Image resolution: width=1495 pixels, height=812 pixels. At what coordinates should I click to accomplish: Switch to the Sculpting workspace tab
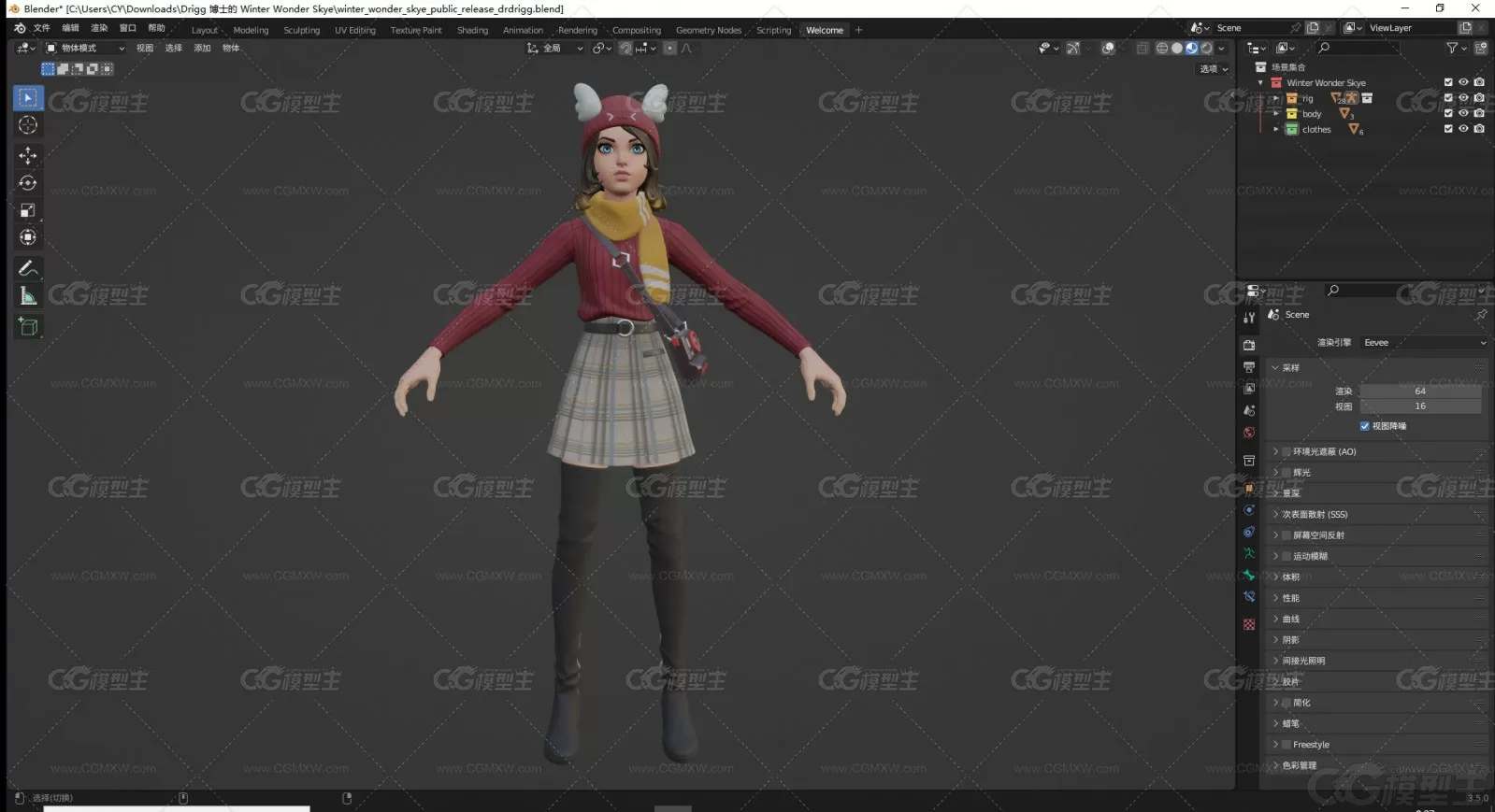[x=301, y=30]
